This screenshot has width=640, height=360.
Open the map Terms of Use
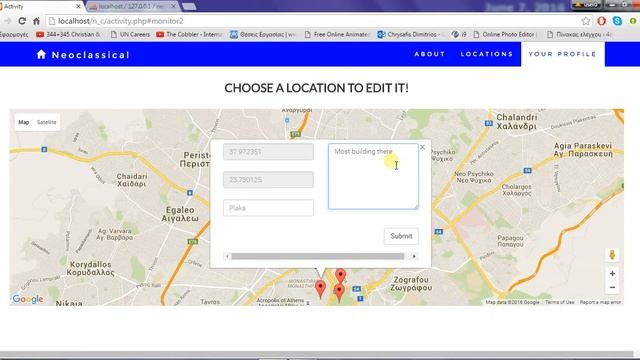point(560,302)
